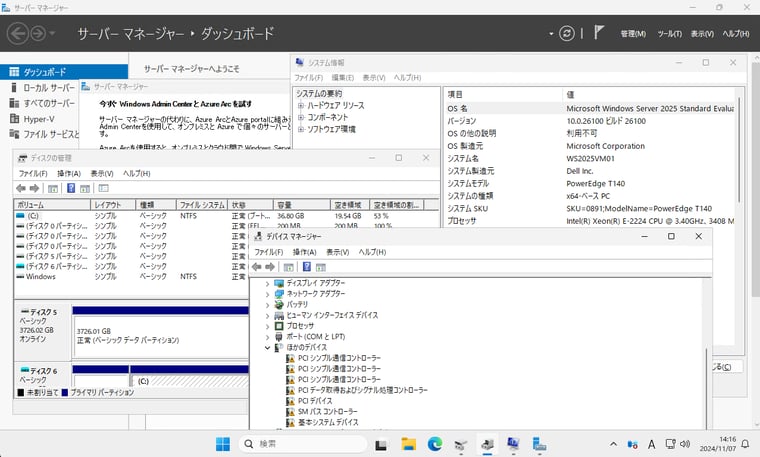Select ダッシュボード in Server Manager sidebar
760x457 pixels.
click(x=64, y=72)
